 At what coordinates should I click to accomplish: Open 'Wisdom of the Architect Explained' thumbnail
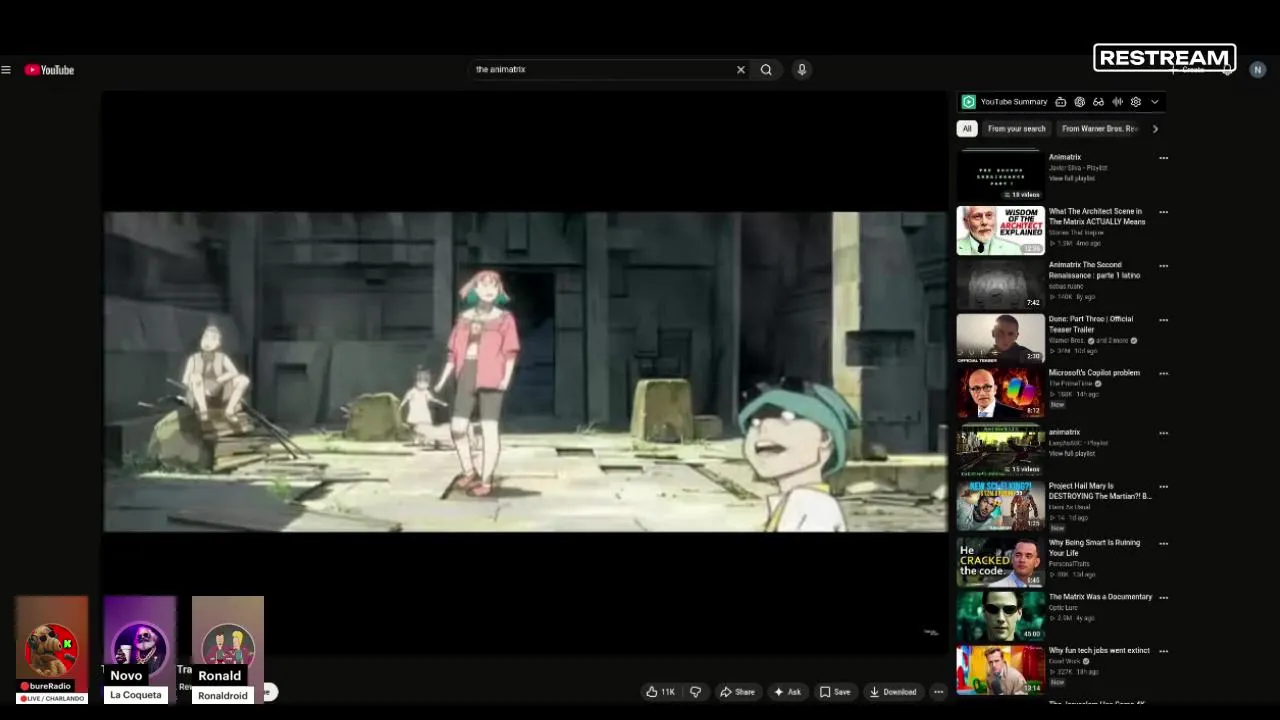coord(1001,230)
